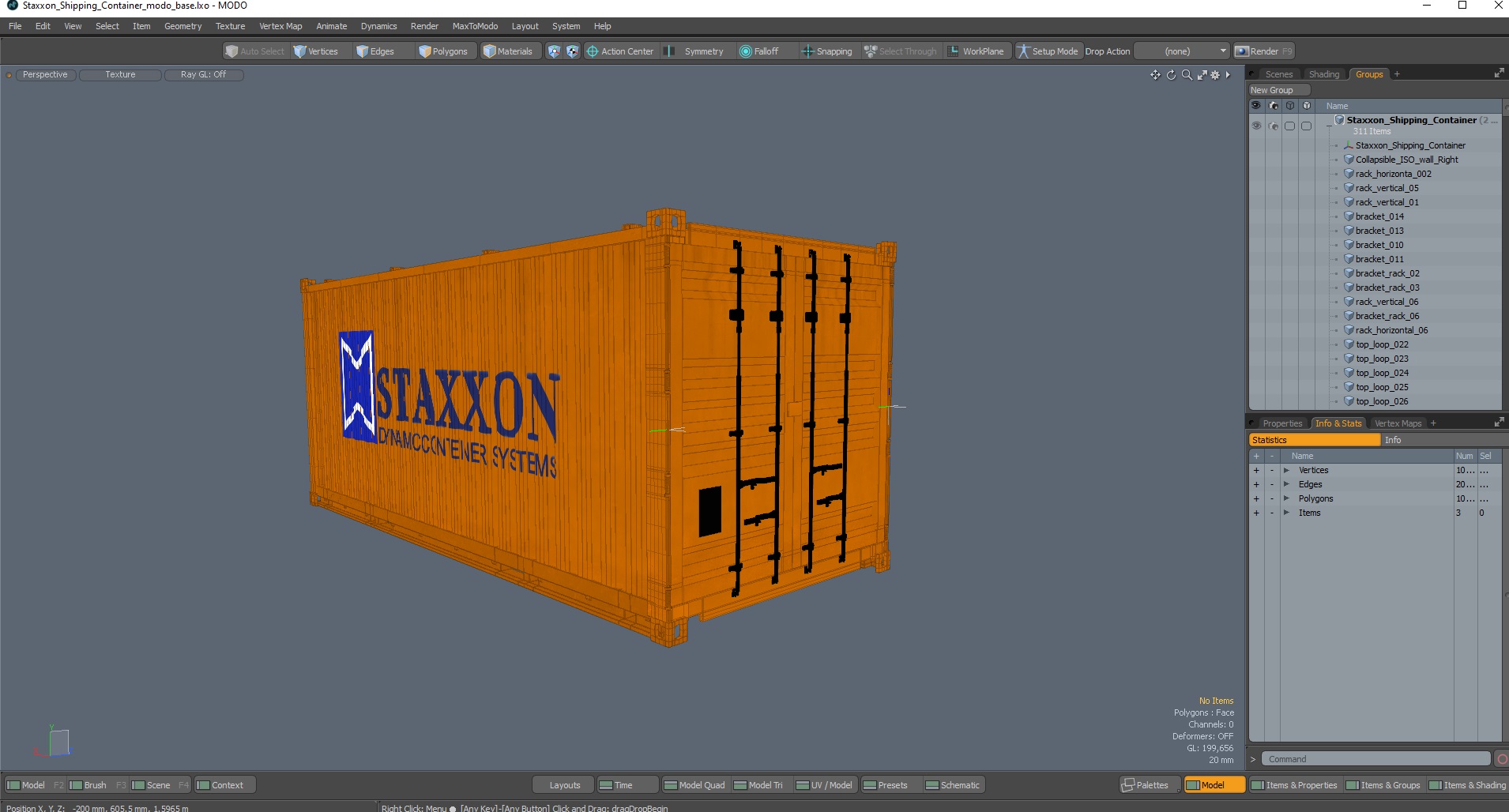Click plus for Vertices statistics row
Image resolution: width=1509 pixels, height=812 pixels.
tap(1256, 471)
